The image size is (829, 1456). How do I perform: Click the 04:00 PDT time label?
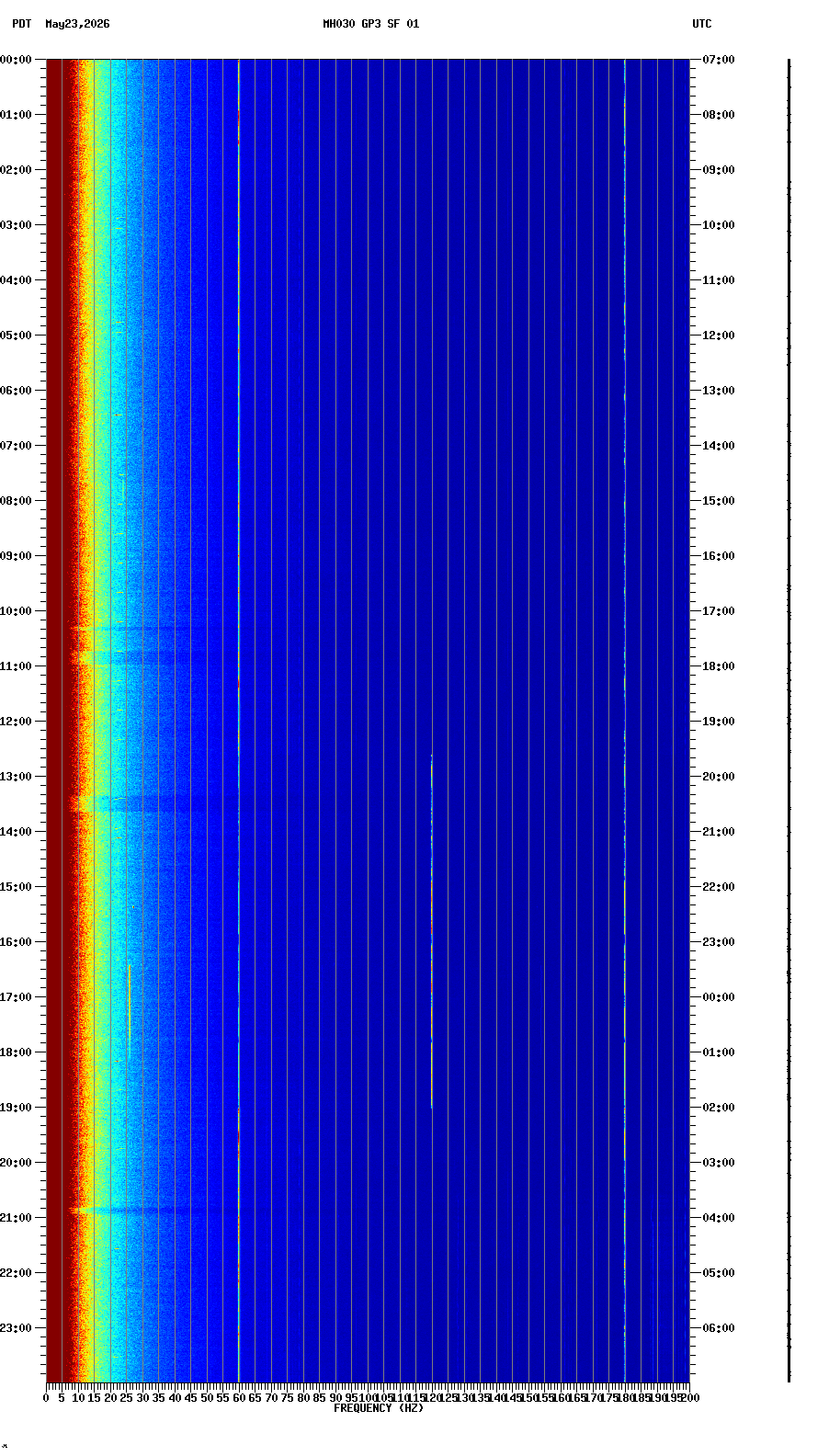tap(16, 280)
